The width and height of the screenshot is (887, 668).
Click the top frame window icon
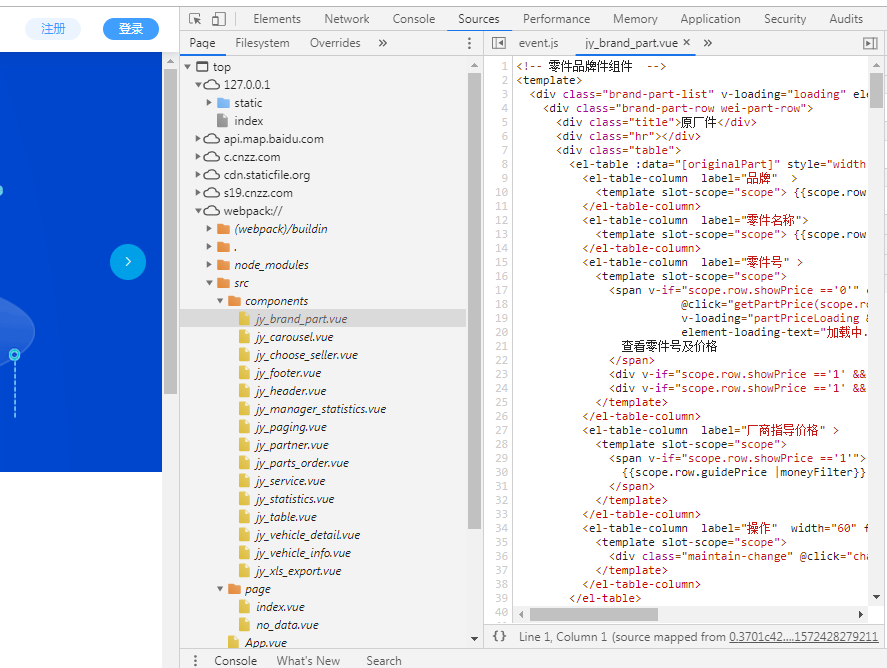[x=202, y=67]
